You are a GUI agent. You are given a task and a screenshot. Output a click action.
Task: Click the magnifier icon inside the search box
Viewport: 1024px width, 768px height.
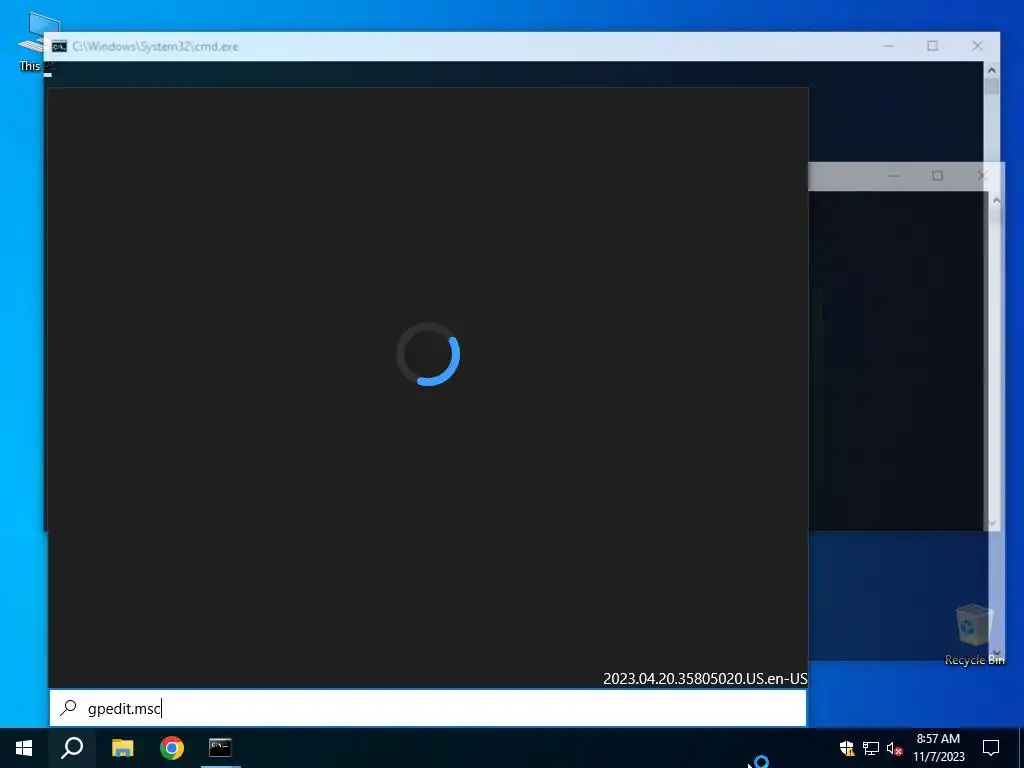[x=68, y=708]
